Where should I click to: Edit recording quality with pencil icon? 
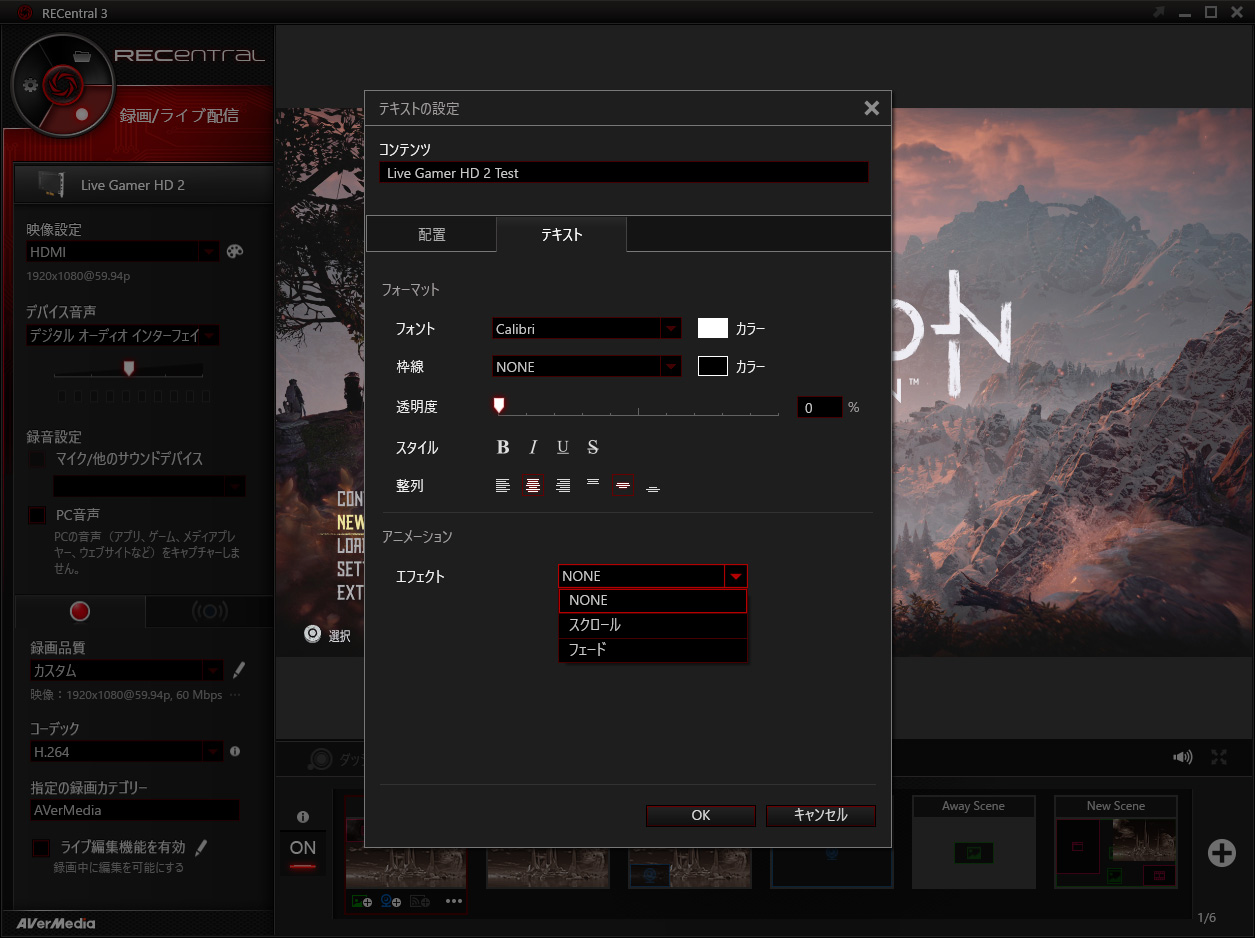(x=238, y=670)
